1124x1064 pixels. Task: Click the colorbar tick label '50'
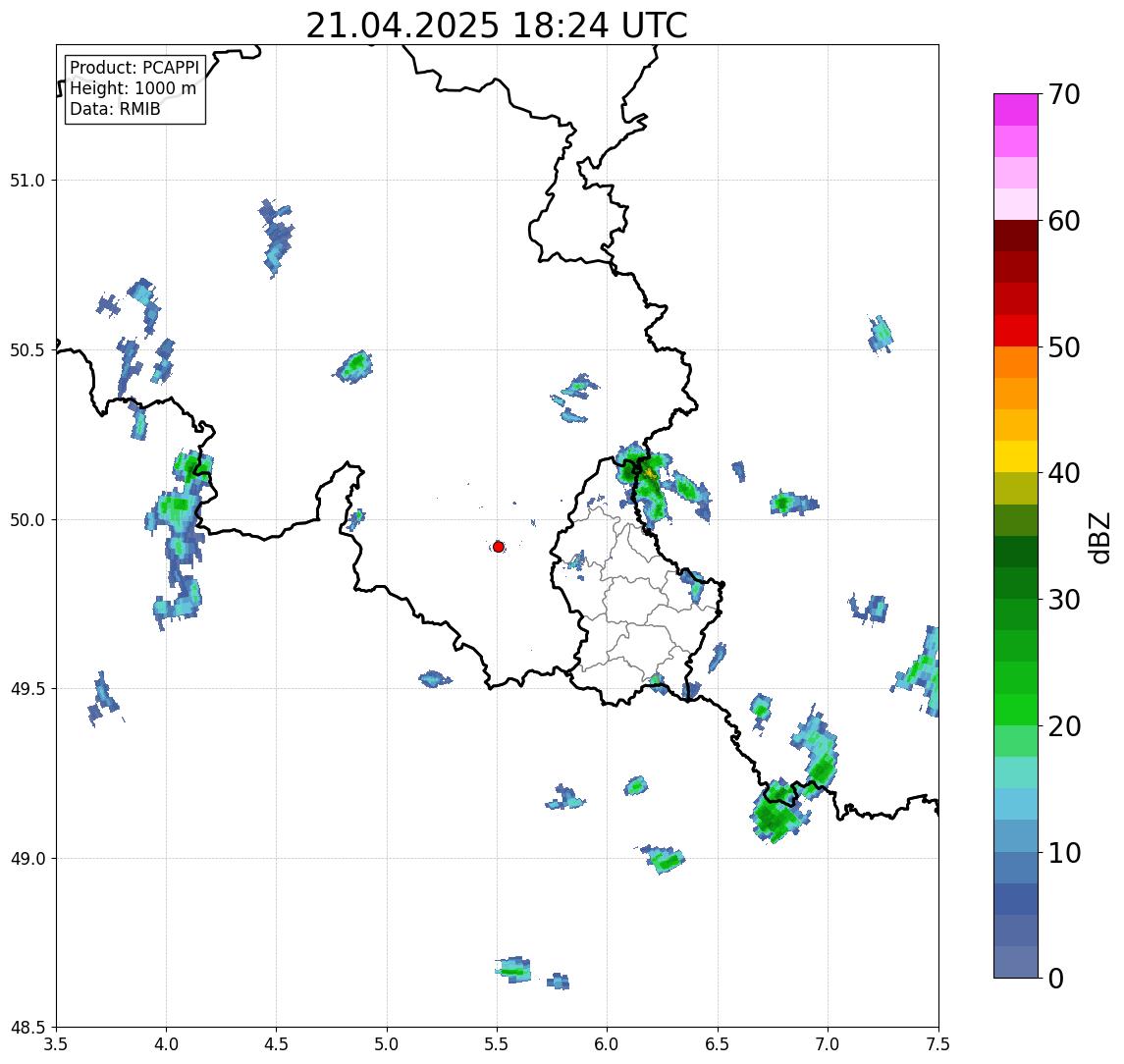(1064, 347)
